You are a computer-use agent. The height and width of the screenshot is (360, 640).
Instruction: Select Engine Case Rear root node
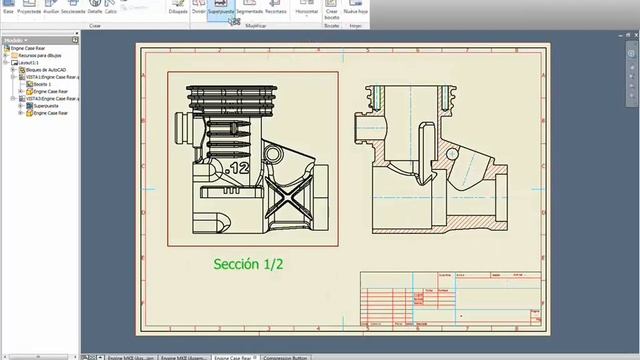pyautogui.click(x=27, y=48)
